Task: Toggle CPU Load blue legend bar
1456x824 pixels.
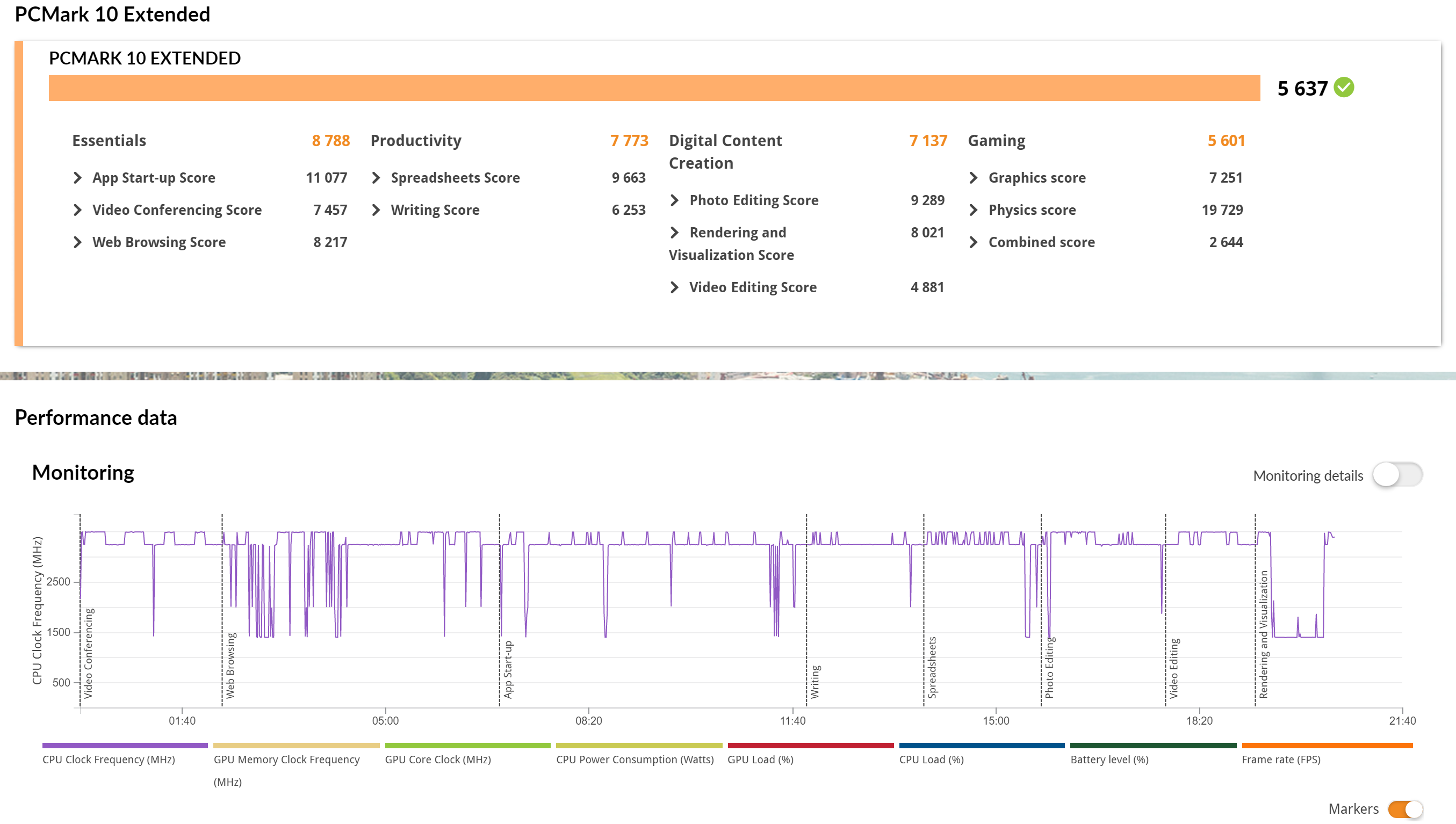Action: pos(982,746)
